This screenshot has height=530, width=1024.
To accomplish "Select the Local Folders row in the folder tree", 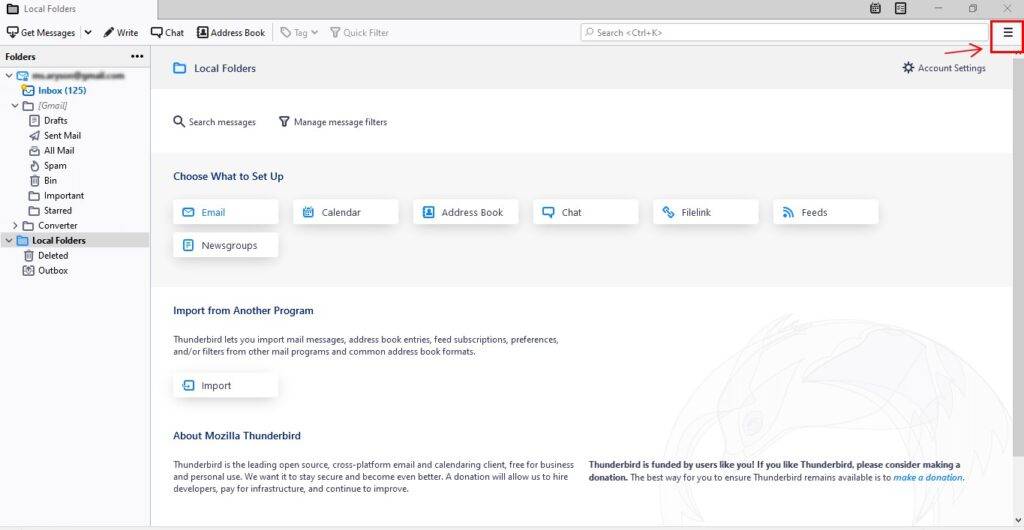I will [75, 241].
